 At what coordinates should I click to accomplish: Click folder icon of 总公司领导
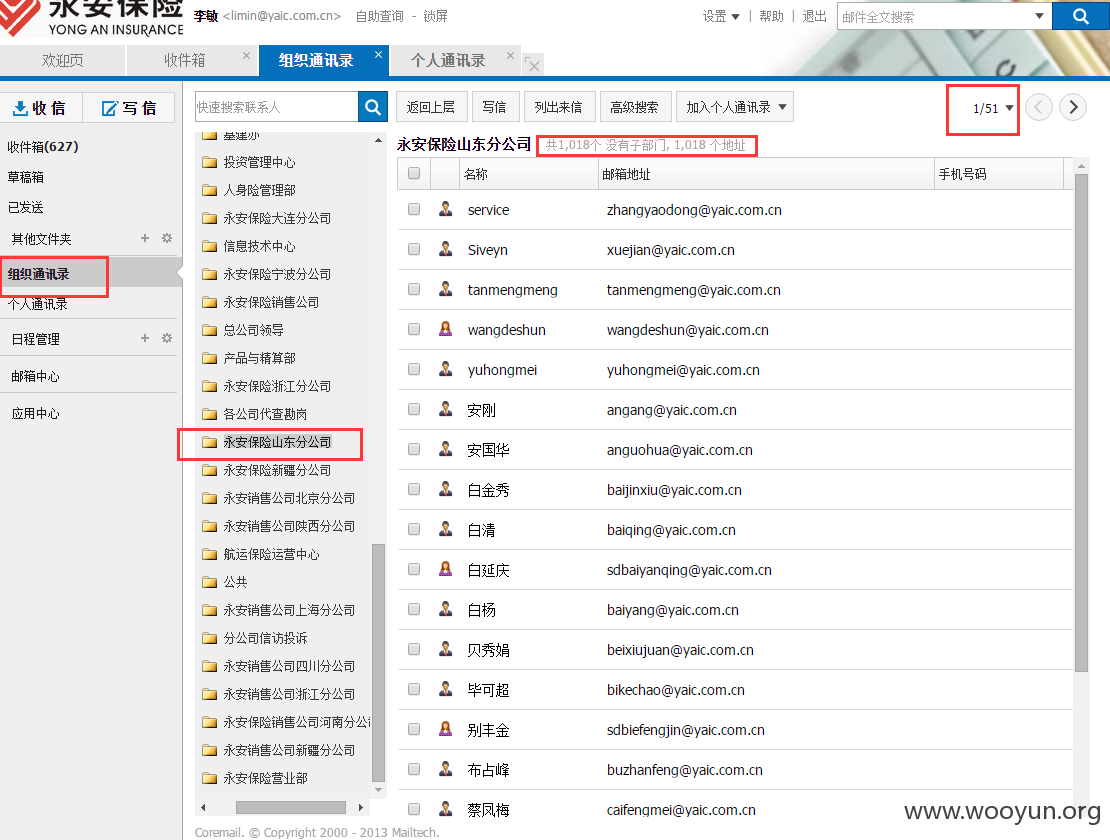(209, 330)
